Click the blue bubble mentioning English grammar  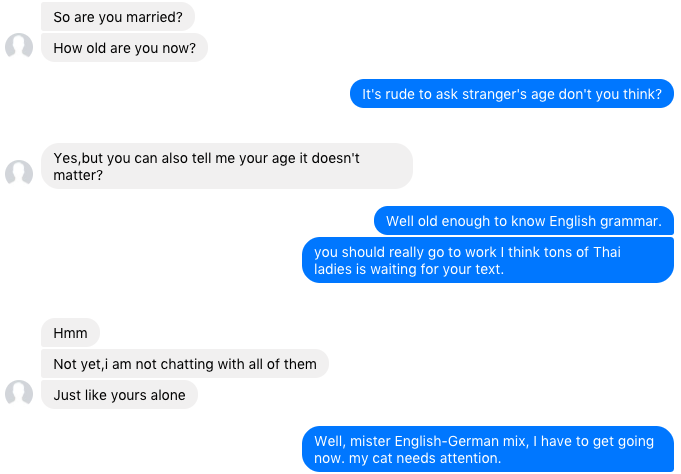point(523,221)
